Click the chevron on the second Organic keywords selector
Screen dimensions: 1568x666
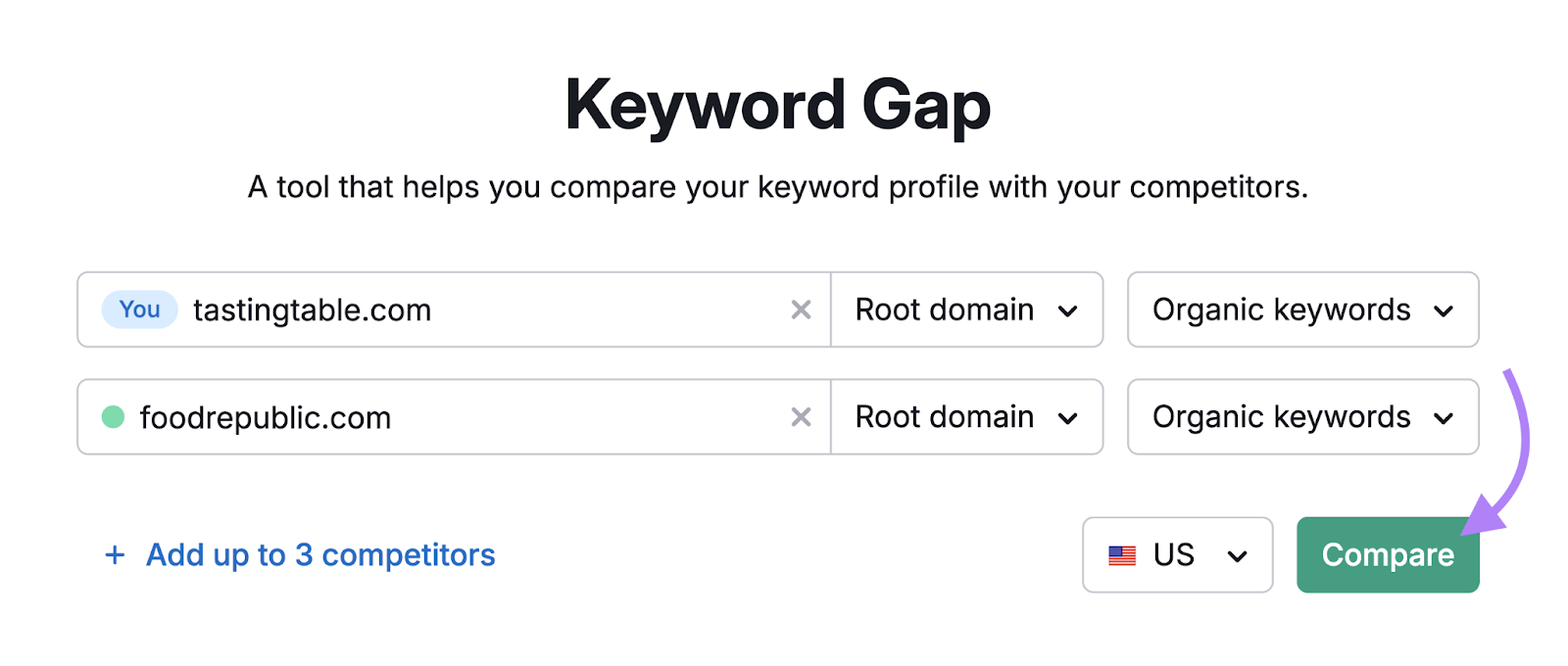pyautogui.click(x=1444, y=417)
